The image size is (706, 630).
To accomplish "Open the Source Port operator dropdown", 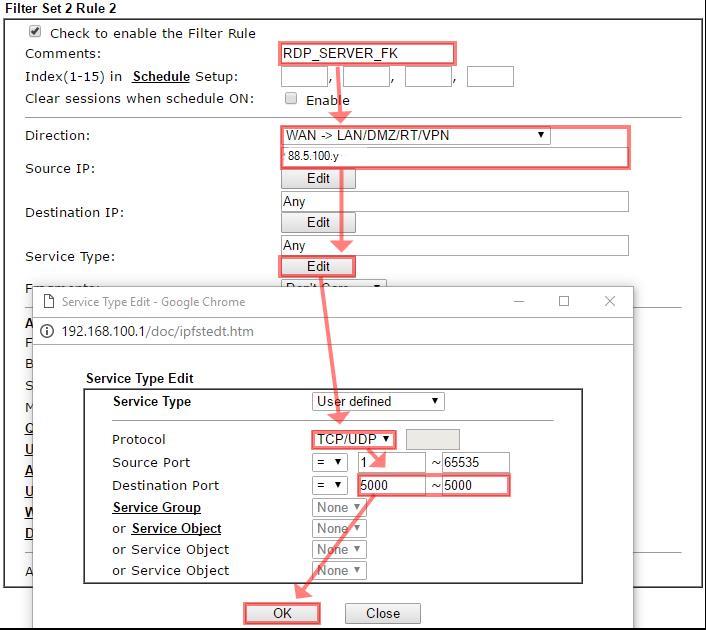I will coord(330,462).
